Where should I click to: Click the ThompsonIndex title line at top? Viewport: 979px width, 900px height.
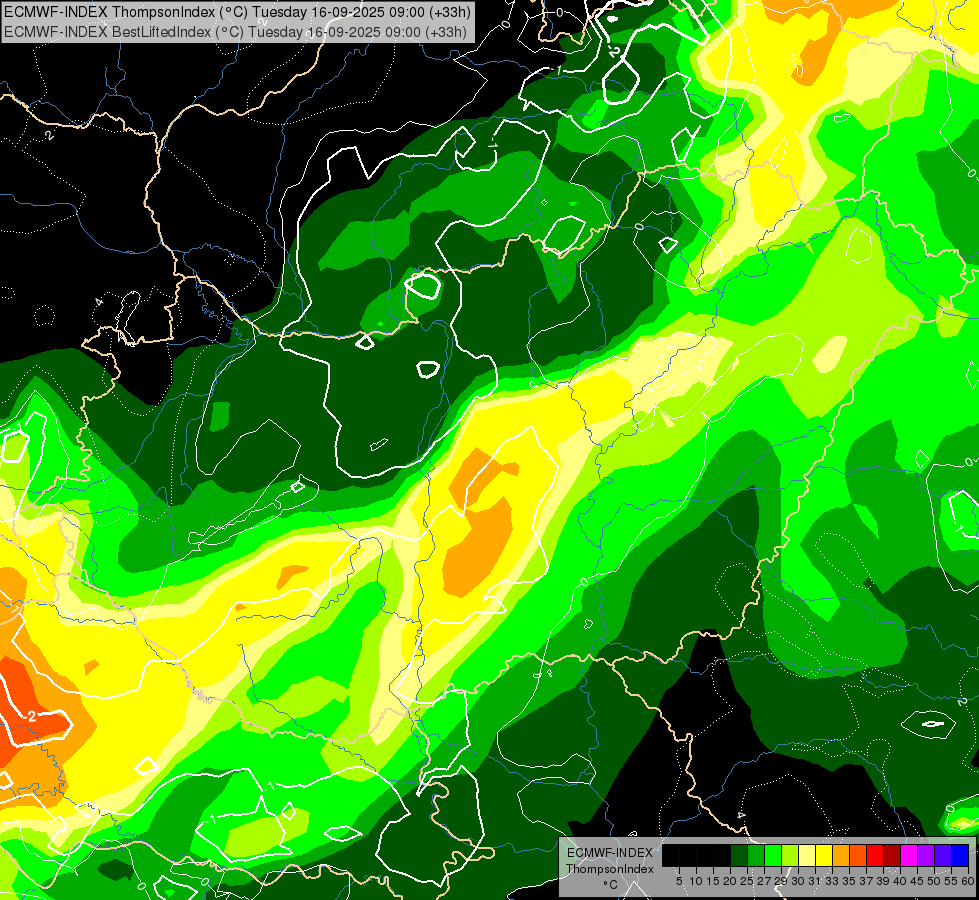[237, 12]
